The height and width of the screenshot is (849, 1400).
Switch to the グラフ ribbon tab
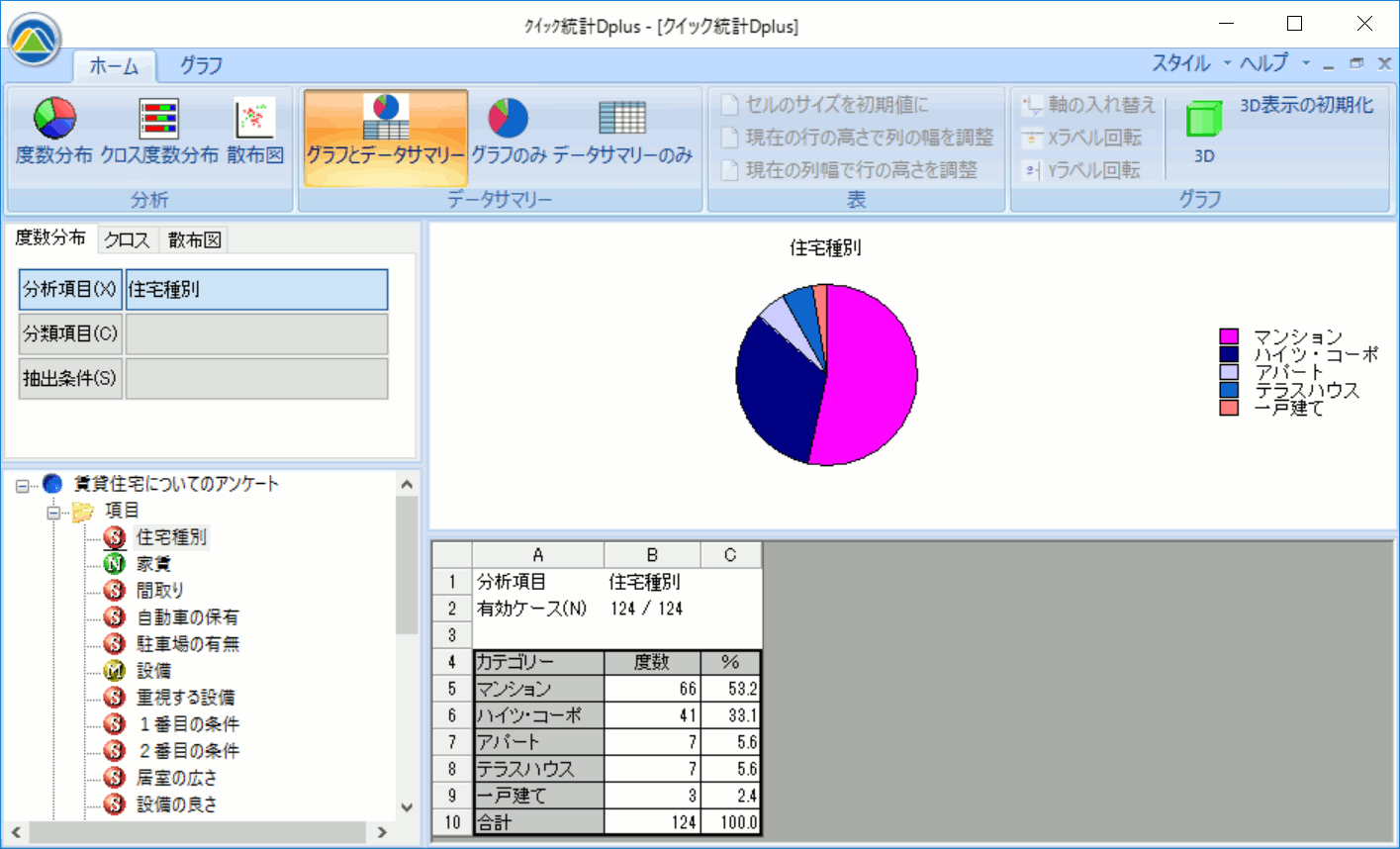[201, 65]
